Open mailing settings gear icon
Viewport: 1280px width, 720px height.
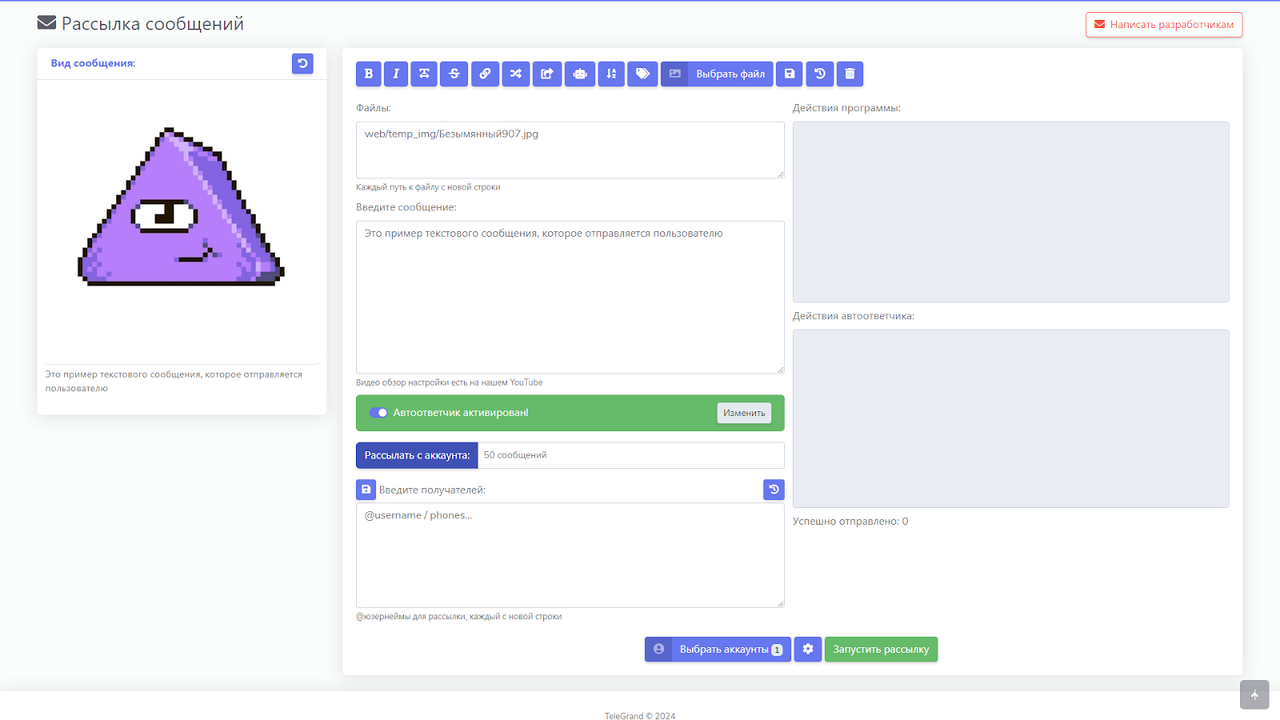click(x=808, y=650)
